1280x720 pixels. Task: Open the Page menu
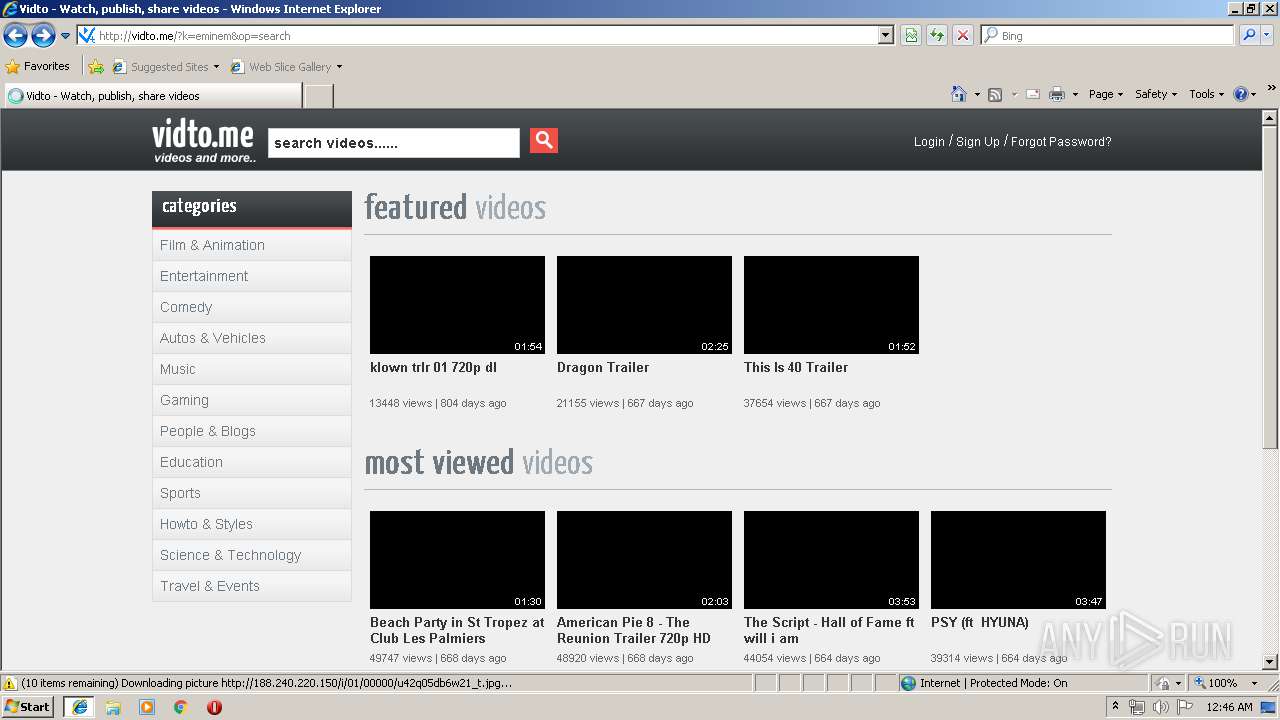coord(1105,94)
